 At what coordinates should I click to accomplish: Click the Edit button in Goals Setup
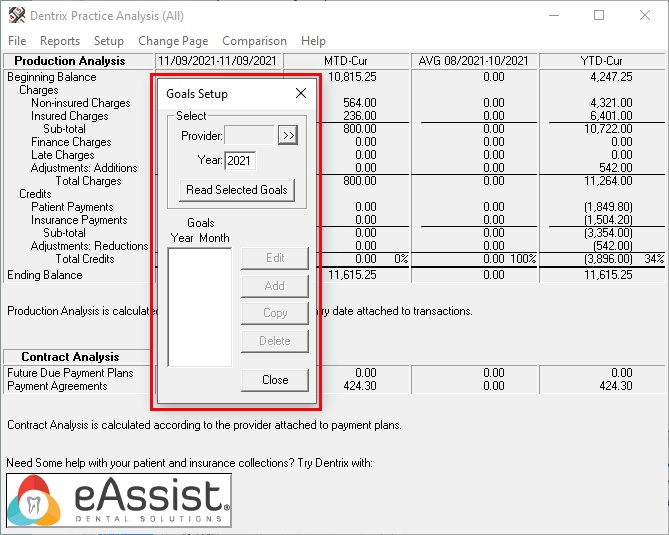[275, 258]
